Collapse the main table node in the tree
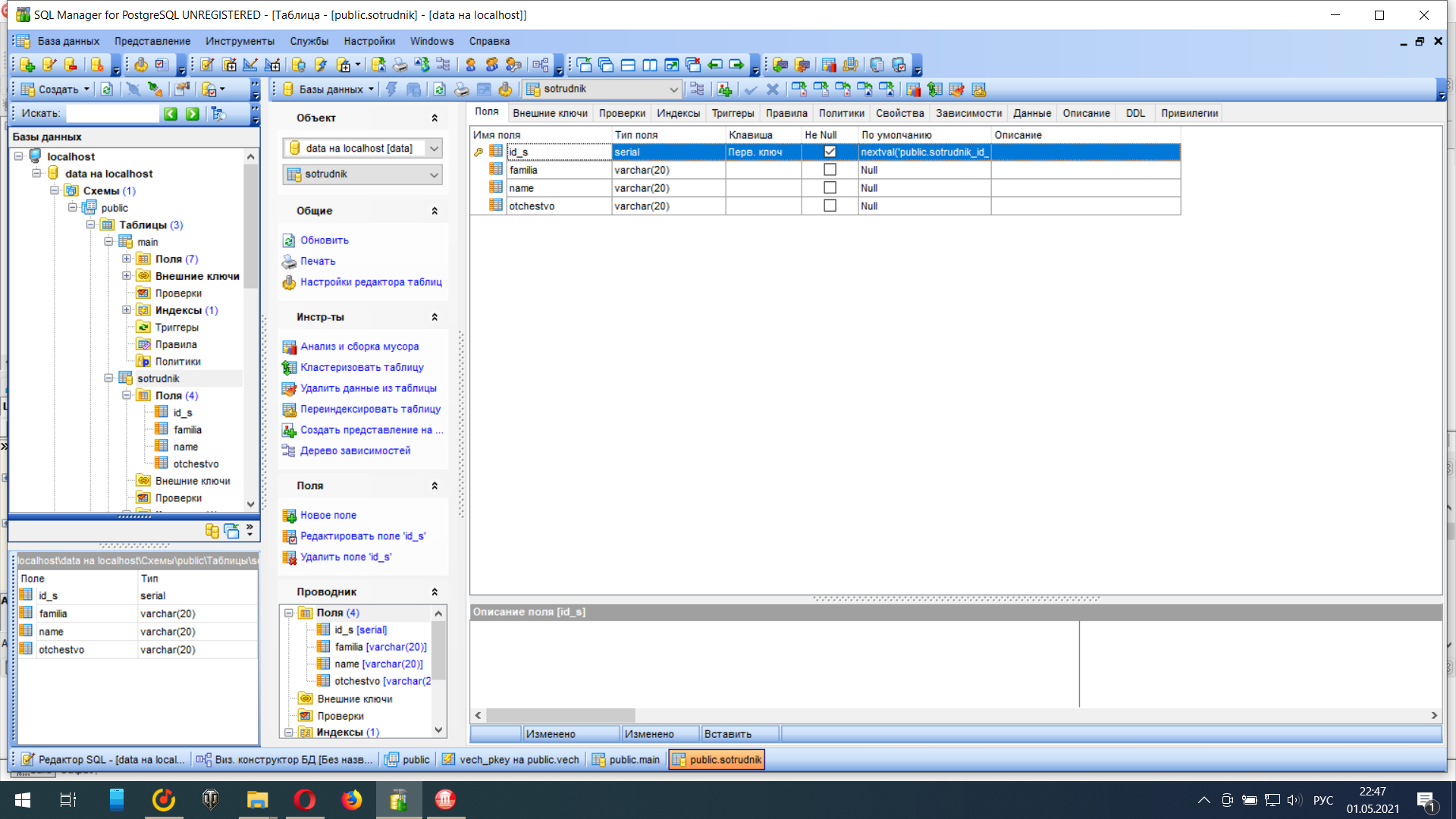 point(108,242)
